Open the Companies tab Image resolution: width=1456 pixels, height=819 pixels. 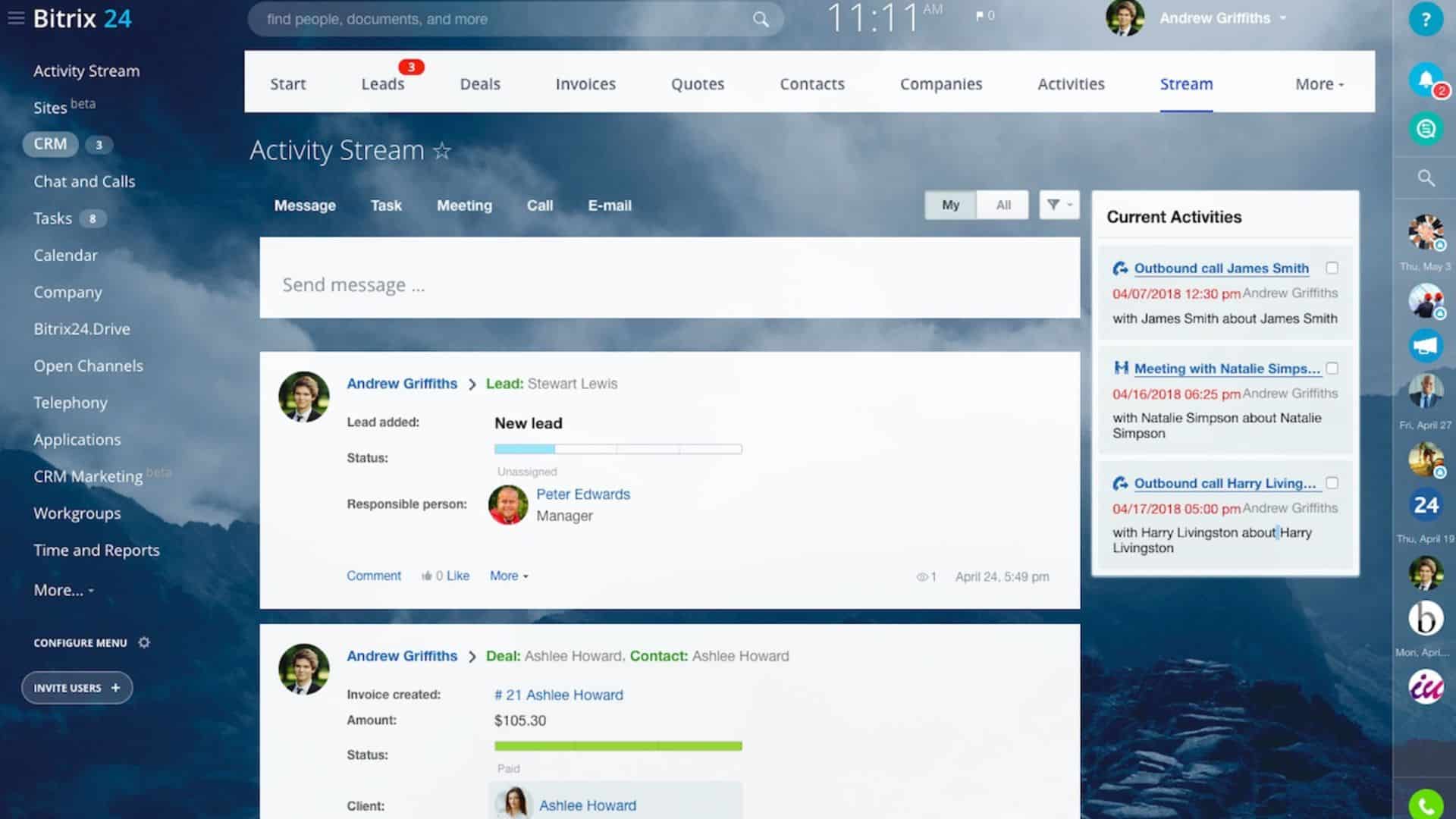pos(941,84)
